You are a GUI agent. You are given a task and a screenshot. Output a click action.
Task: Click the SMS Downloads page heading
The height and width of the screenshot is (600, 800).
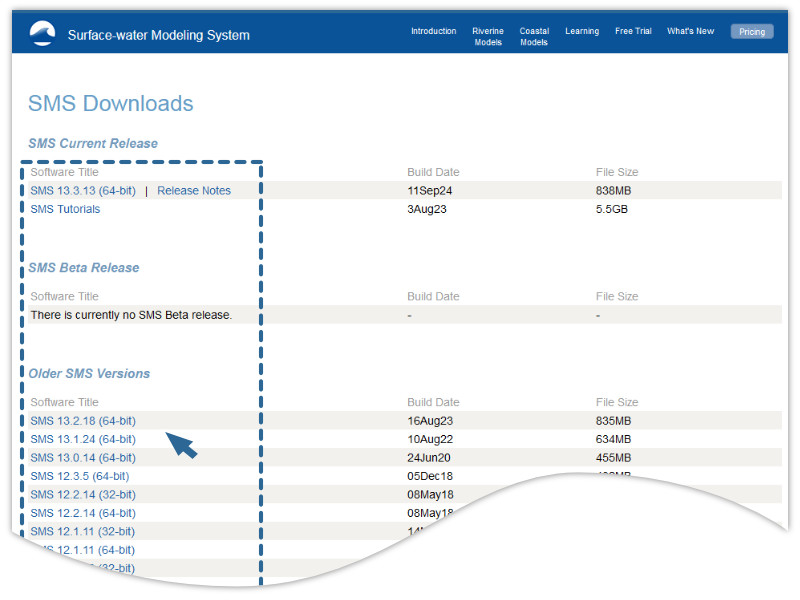pyautogui.click(x=111, y=104)
